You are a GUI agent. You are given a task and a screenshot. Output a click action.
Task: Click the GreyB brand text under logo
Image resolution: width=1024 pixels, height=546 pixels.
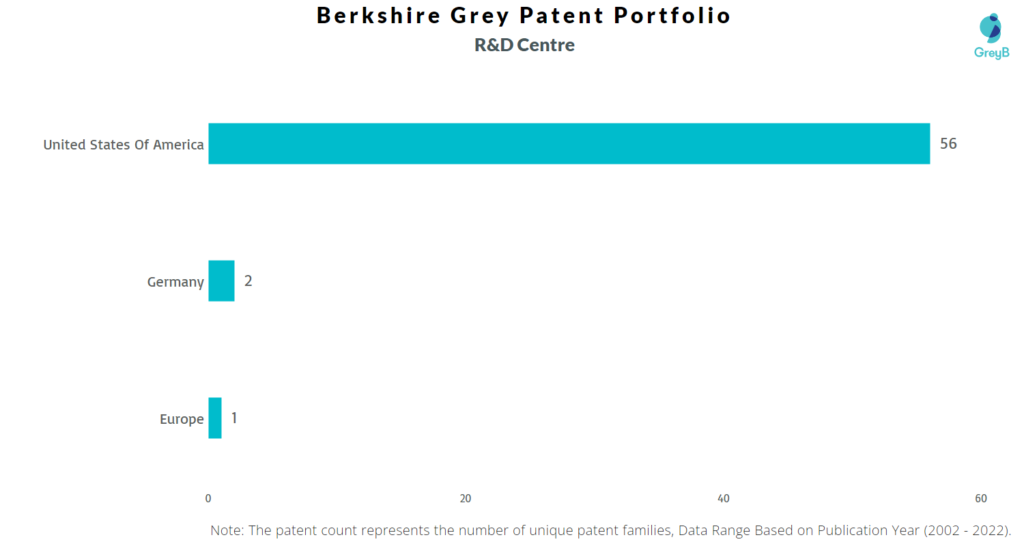[x=989, y=53]
